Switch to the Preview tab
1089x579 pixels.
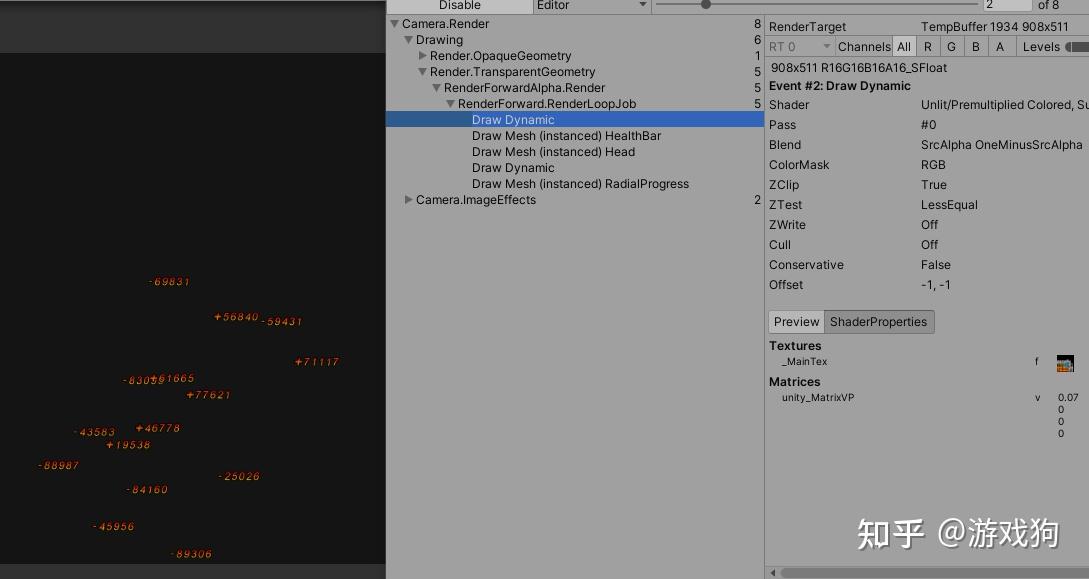(x=796, y=321)
